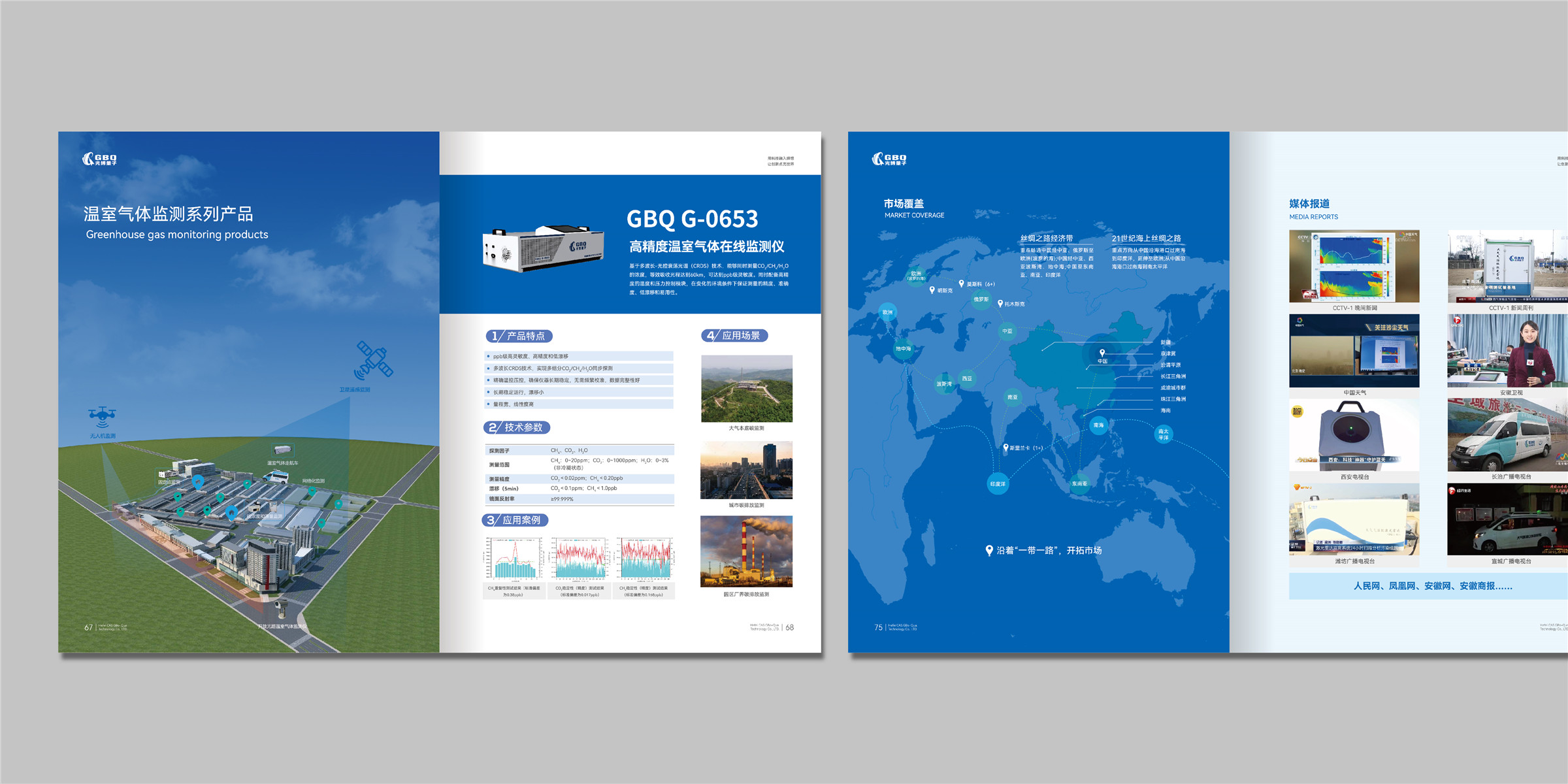Open the 应用场景 section header
Screen dimensions: 1568x784
point(734,335)
